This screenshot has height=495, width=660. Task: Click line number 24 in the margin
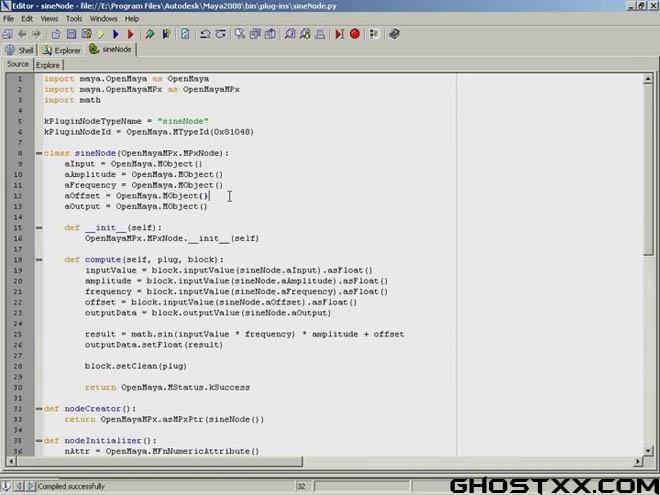(18, 324)
